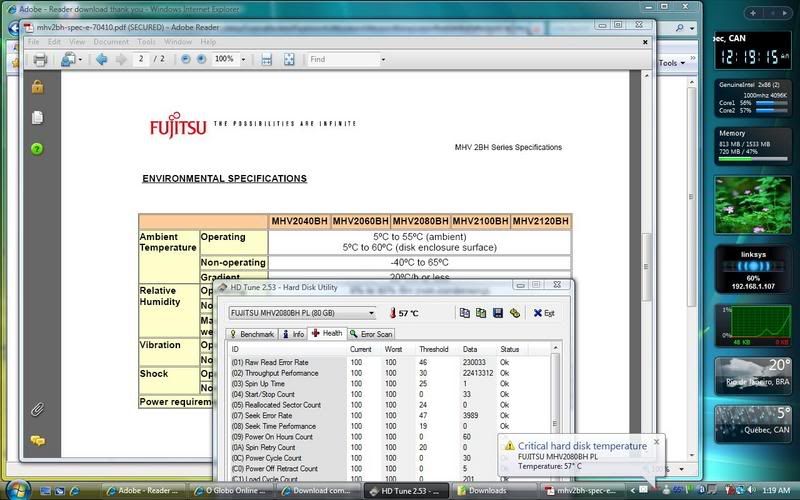
Task: Open the green help icon in Reader sidebar
Action: tap(37, 149)
